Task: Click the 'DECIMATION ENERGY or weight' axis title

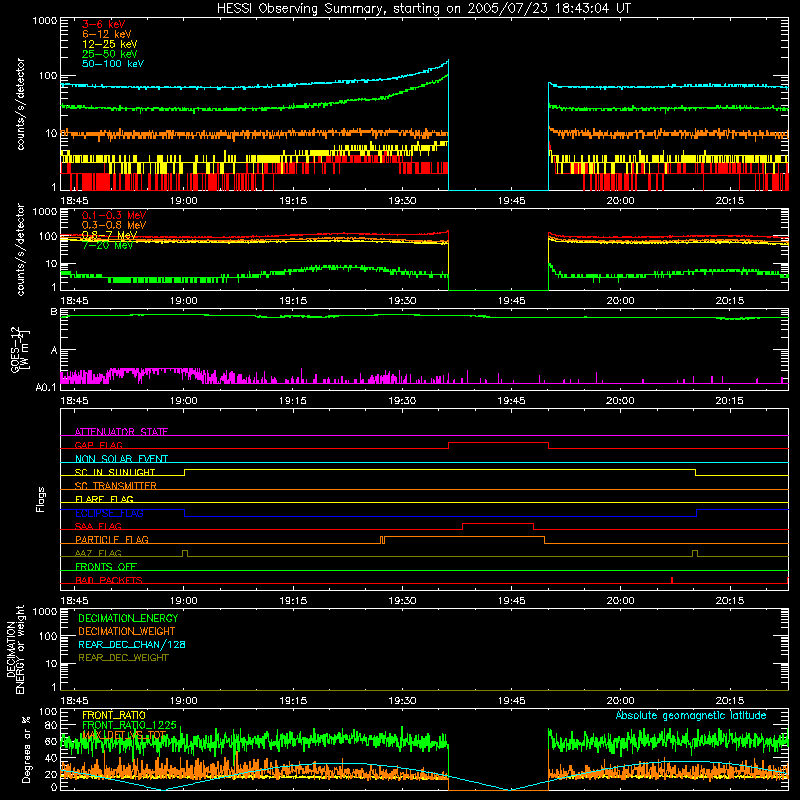Action: (x=15, y=649)
